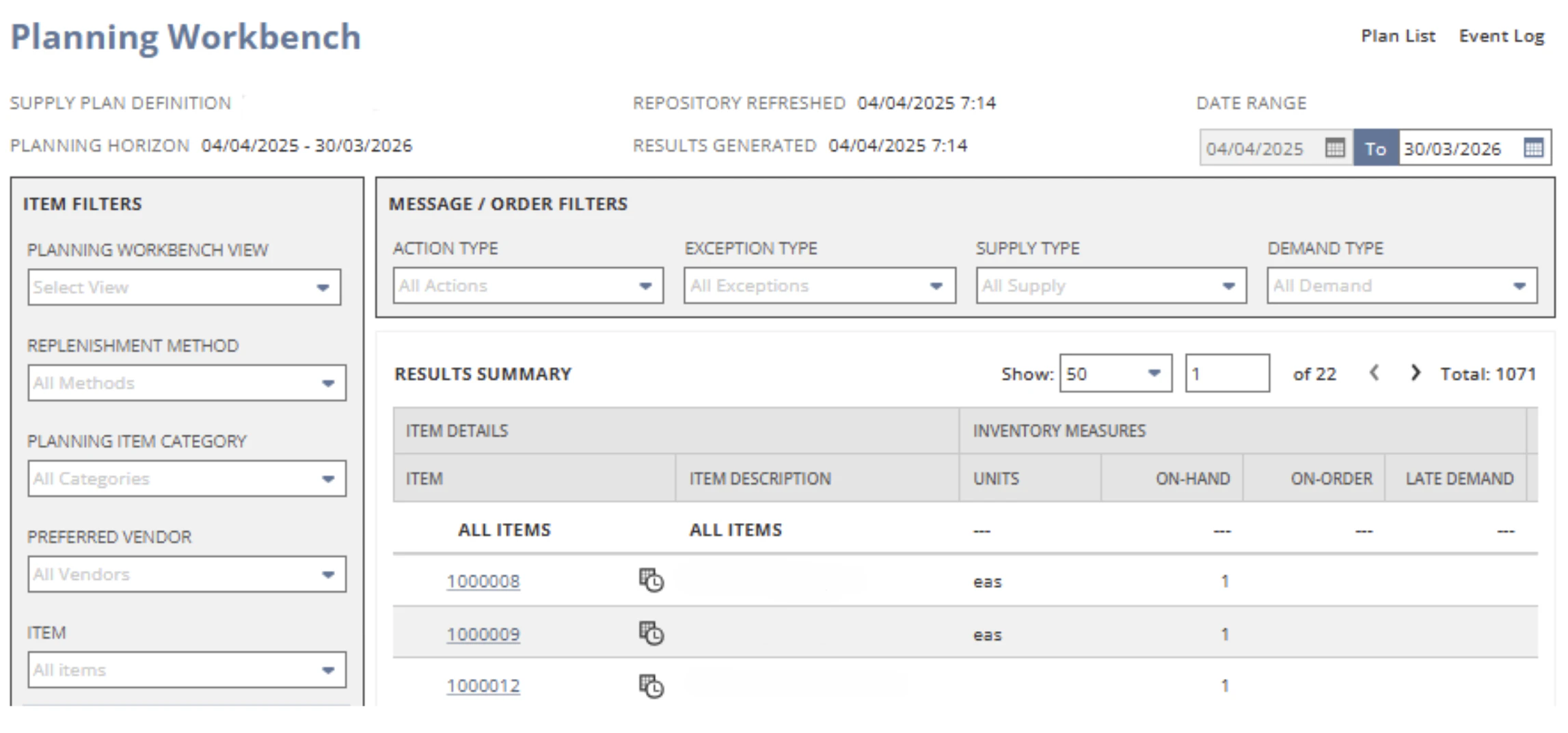Viewport: 1568px width, 733px height.
Task: Expand the Item filter dropdown
Action: point(187,670)
